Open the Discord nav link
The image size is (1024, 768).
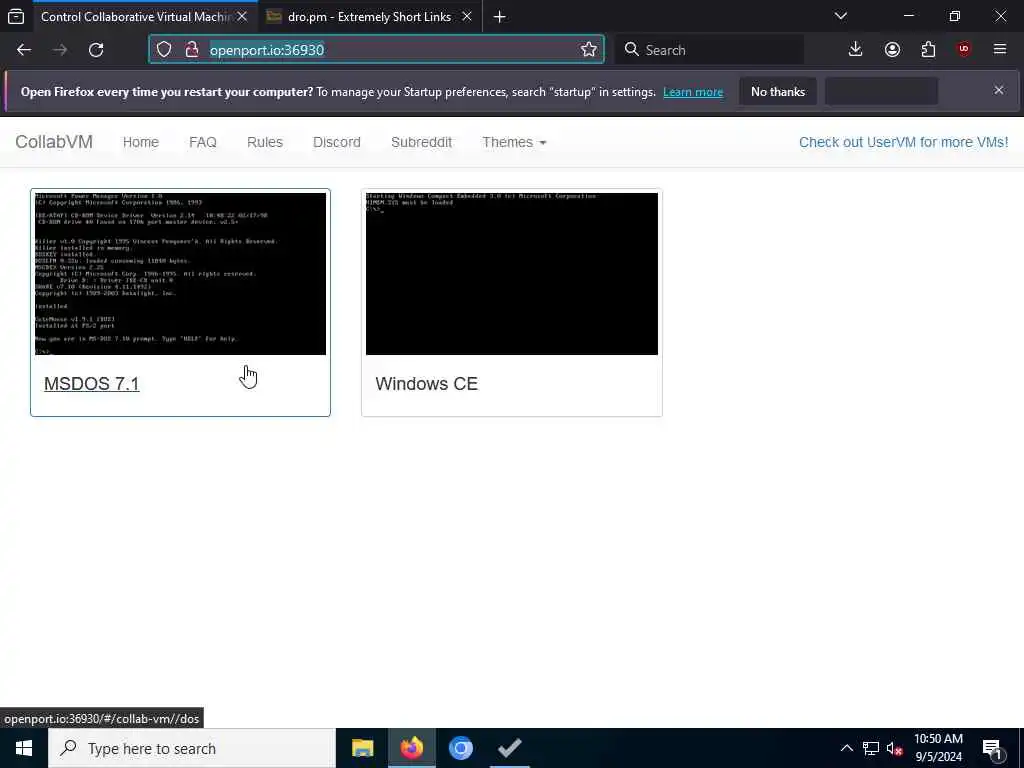(336, 142)
